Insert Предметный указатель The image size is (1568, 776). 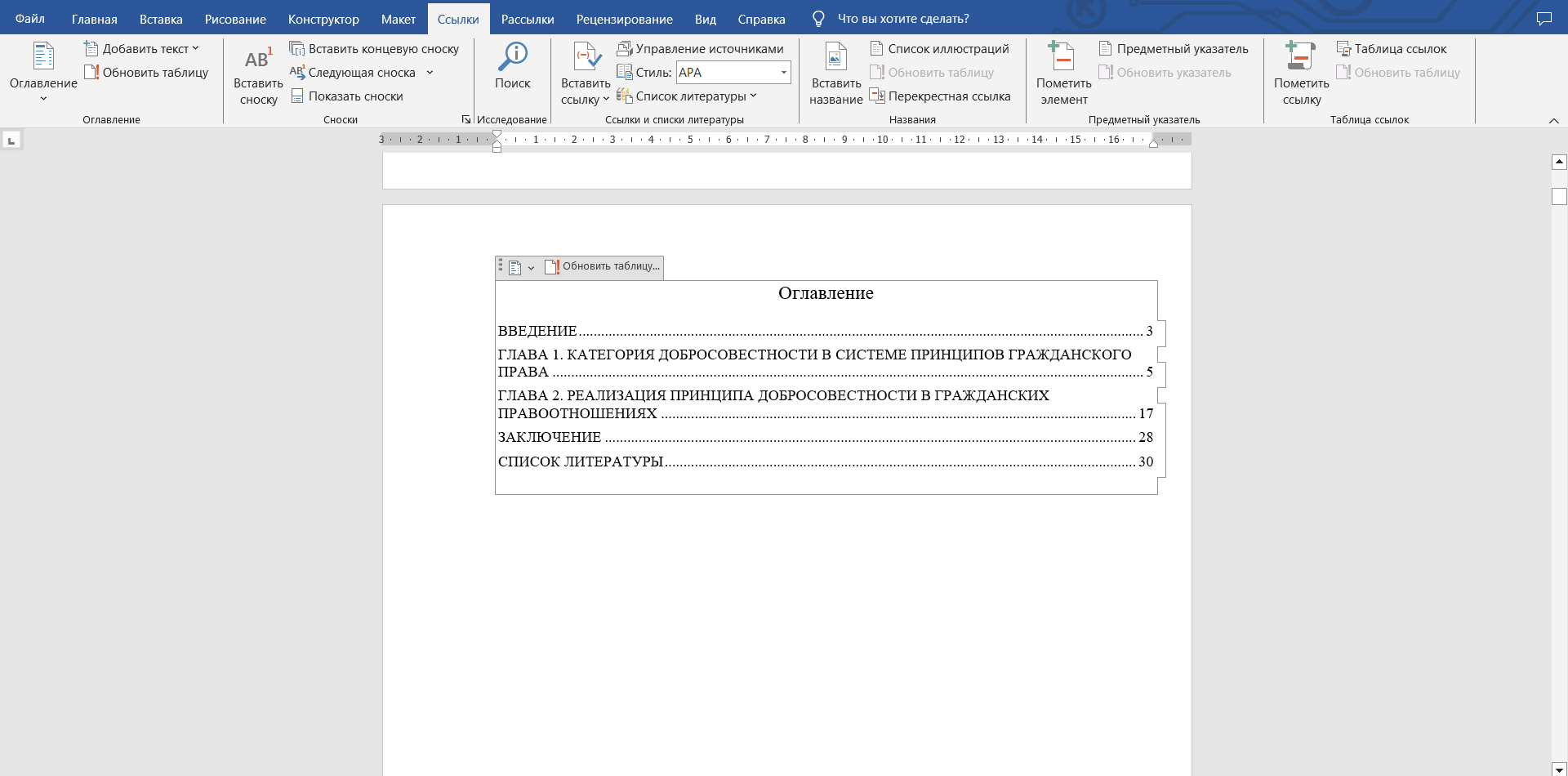click(x=1173, y=49)
